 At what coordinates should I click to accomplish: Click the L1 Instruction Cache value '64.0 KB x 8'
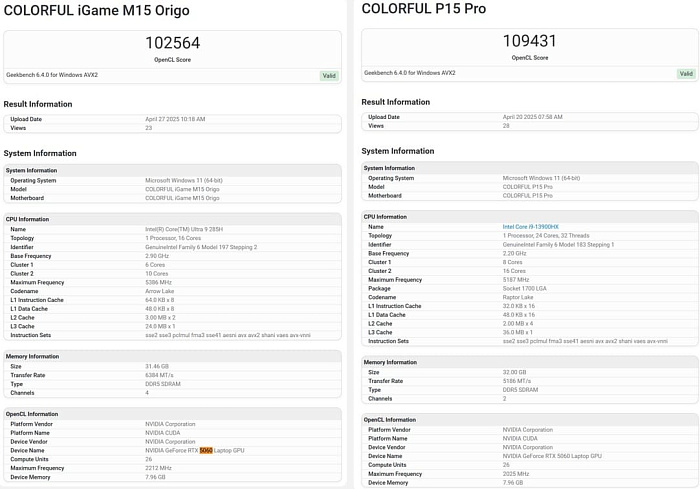coord(159,301)
